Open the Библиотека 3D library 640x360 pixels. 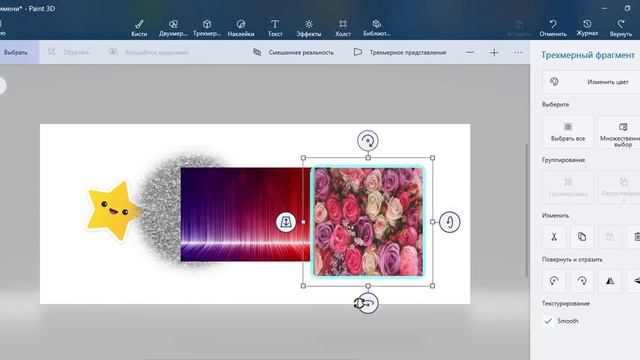[x=377, y=28]
